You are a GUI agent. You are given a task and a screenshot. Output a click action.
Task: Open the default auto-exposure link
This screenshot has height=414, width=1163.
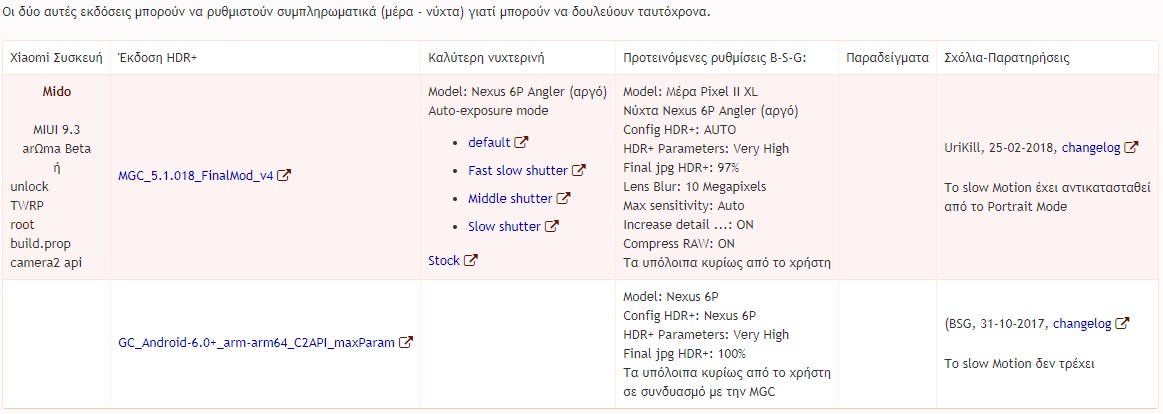click(x=489, y=142)
